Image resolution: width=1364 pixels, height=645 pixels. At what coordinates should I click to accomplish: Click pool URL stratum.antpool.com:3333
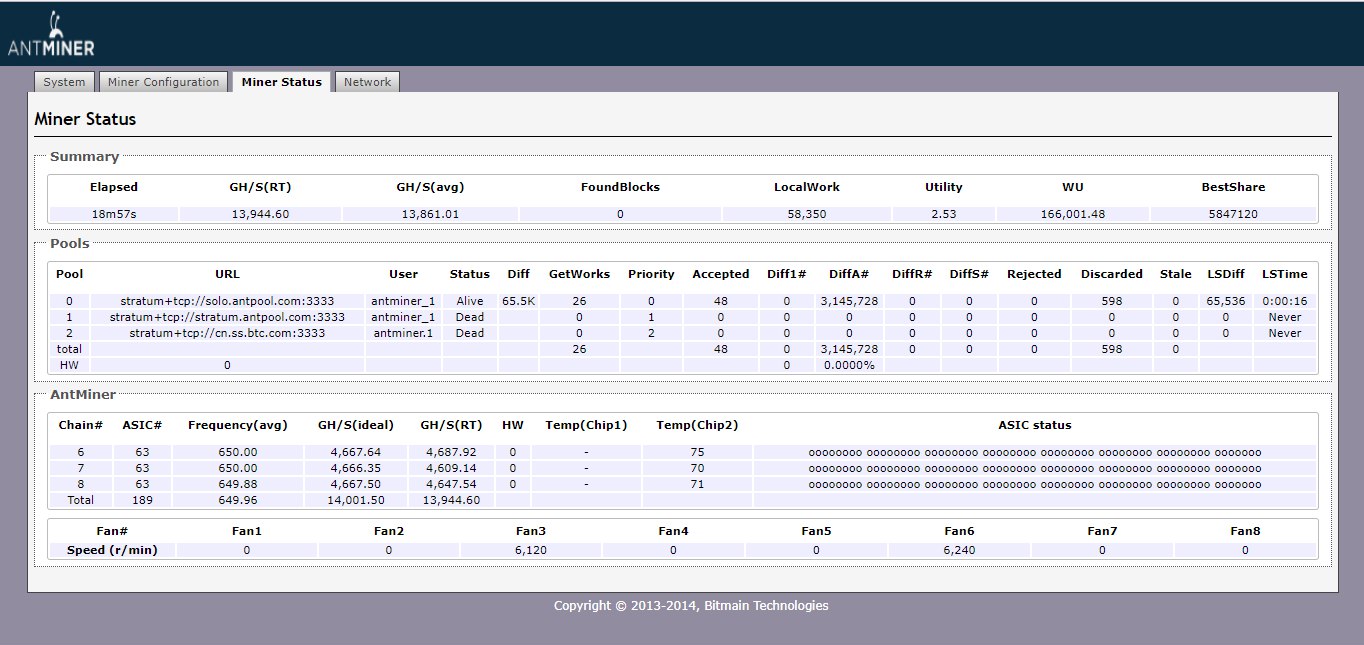227,317
